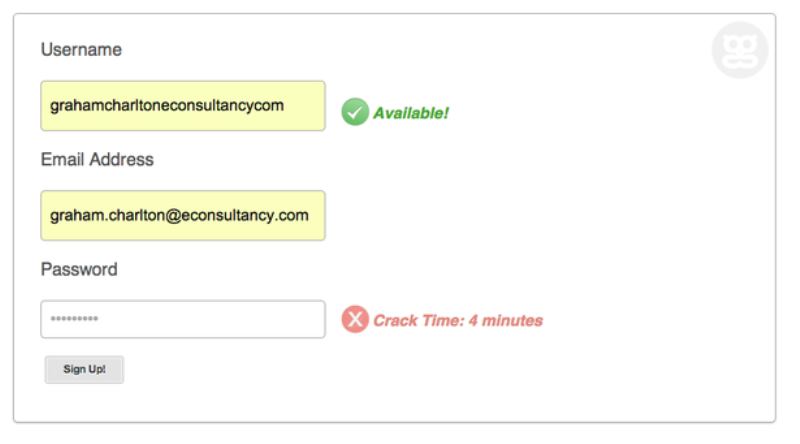Click the Available! status text

click(411, 113)
